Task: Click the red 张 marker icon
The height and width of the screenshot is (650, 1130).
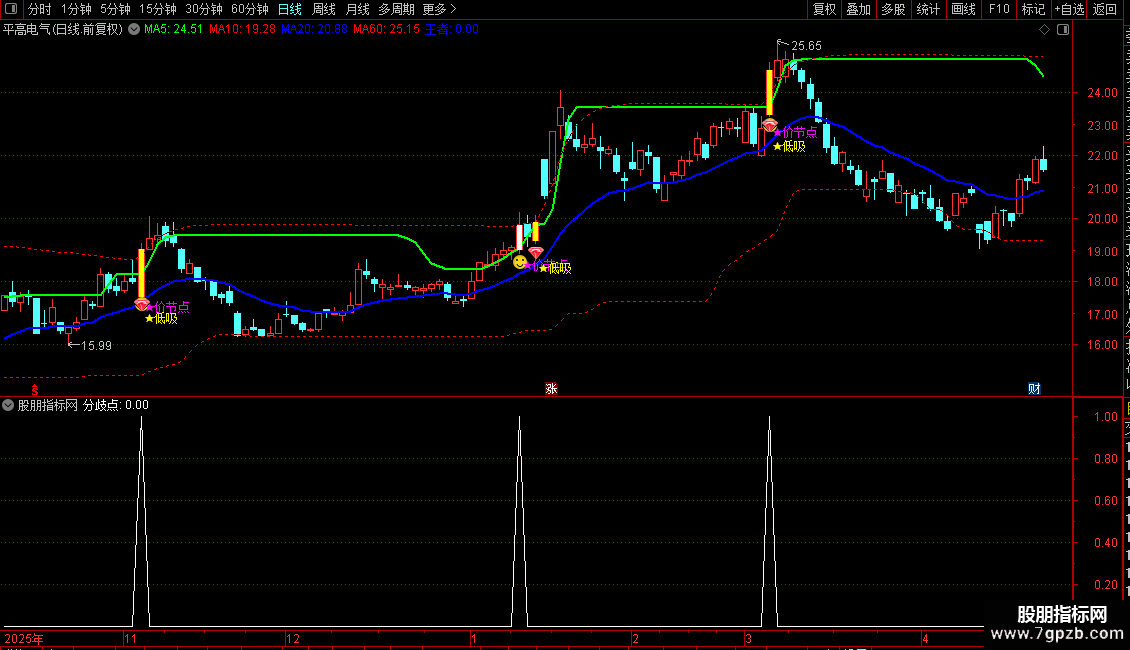Action: coord(551,388)
